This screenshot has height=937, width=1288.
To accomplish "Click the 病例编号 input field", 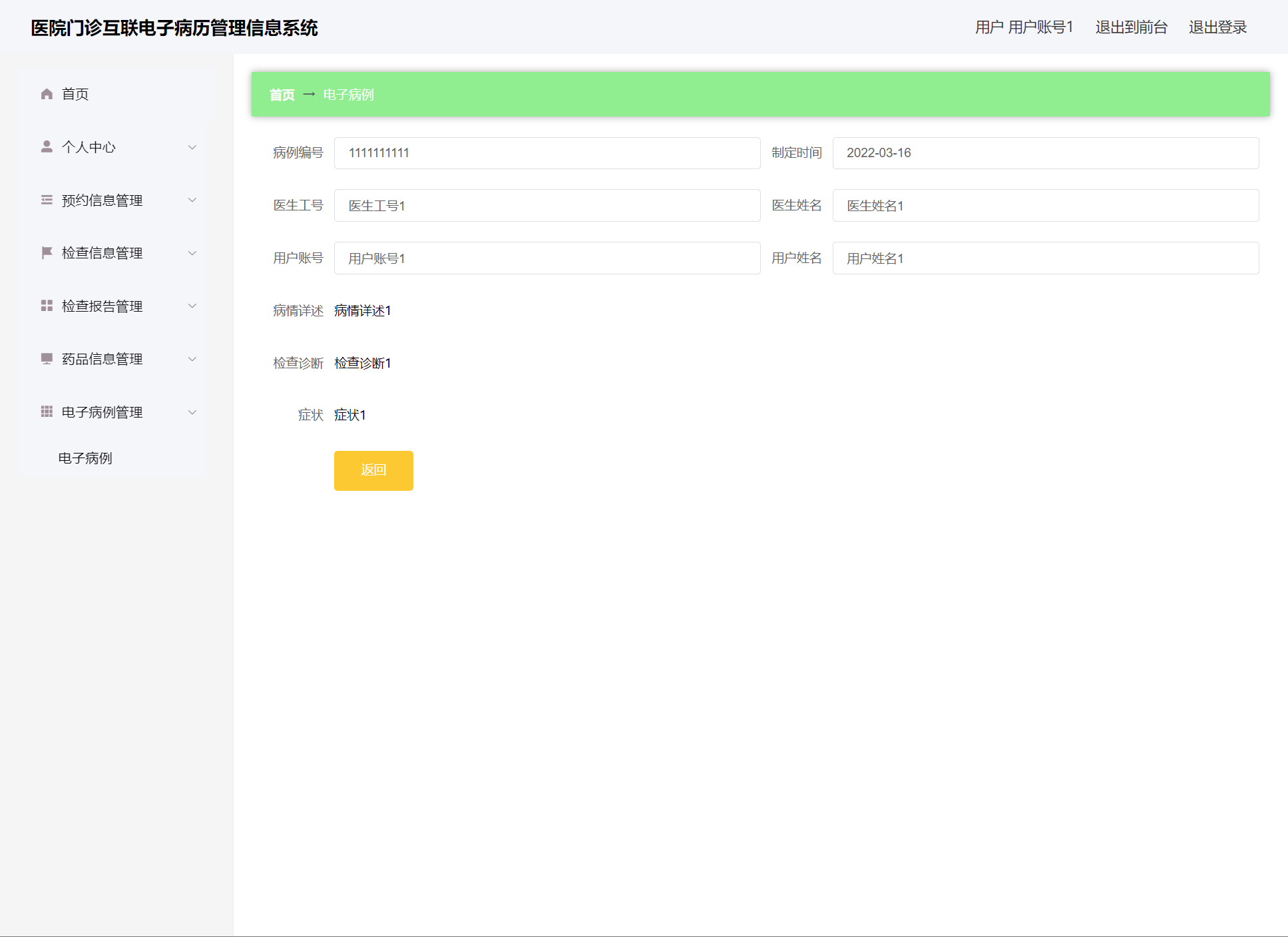I will [x=546, y=153].
